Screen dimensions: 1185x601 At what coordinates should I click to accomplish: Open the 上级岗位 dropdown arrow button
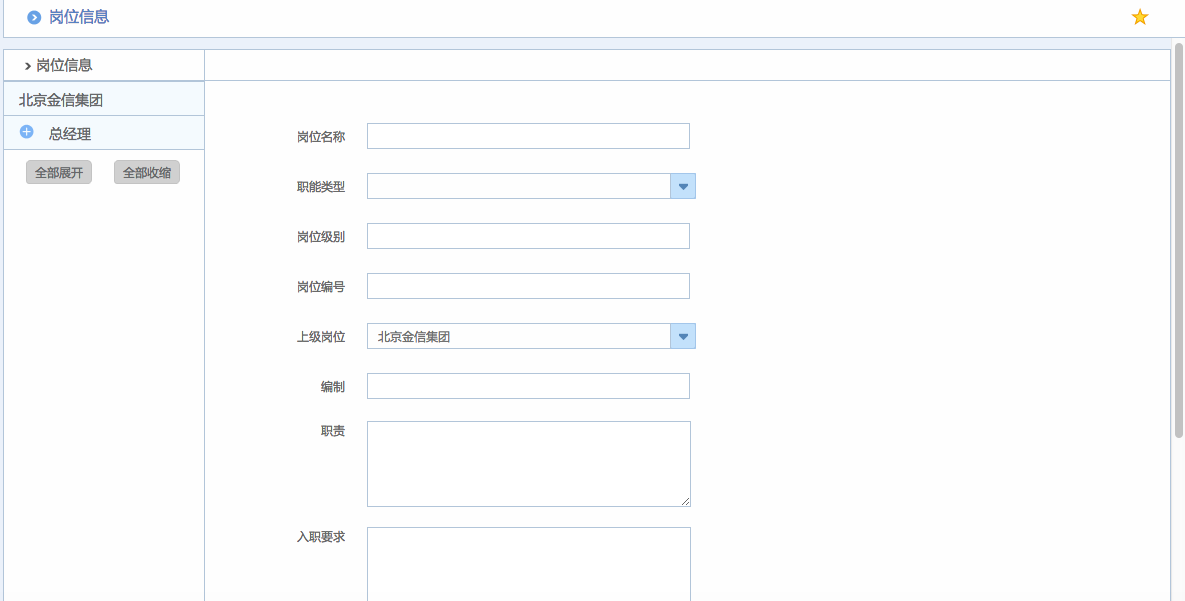(683, 336)
